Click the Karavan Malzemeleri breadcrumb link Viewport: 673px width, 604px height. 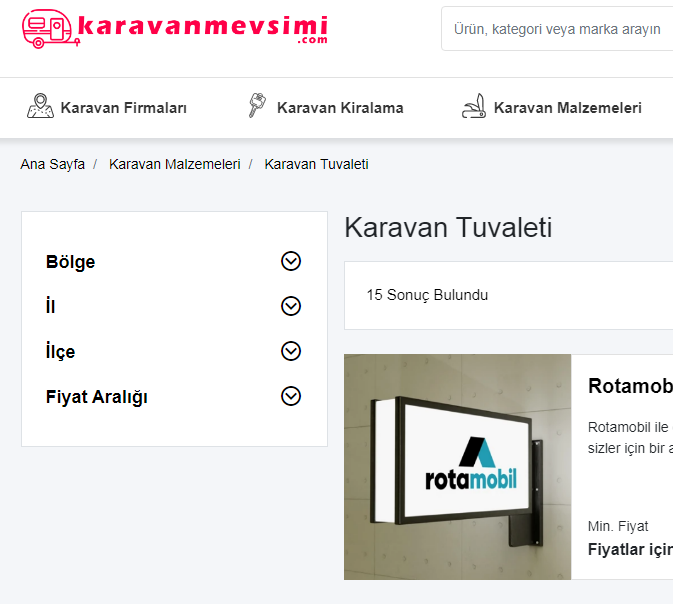[174, 164]
